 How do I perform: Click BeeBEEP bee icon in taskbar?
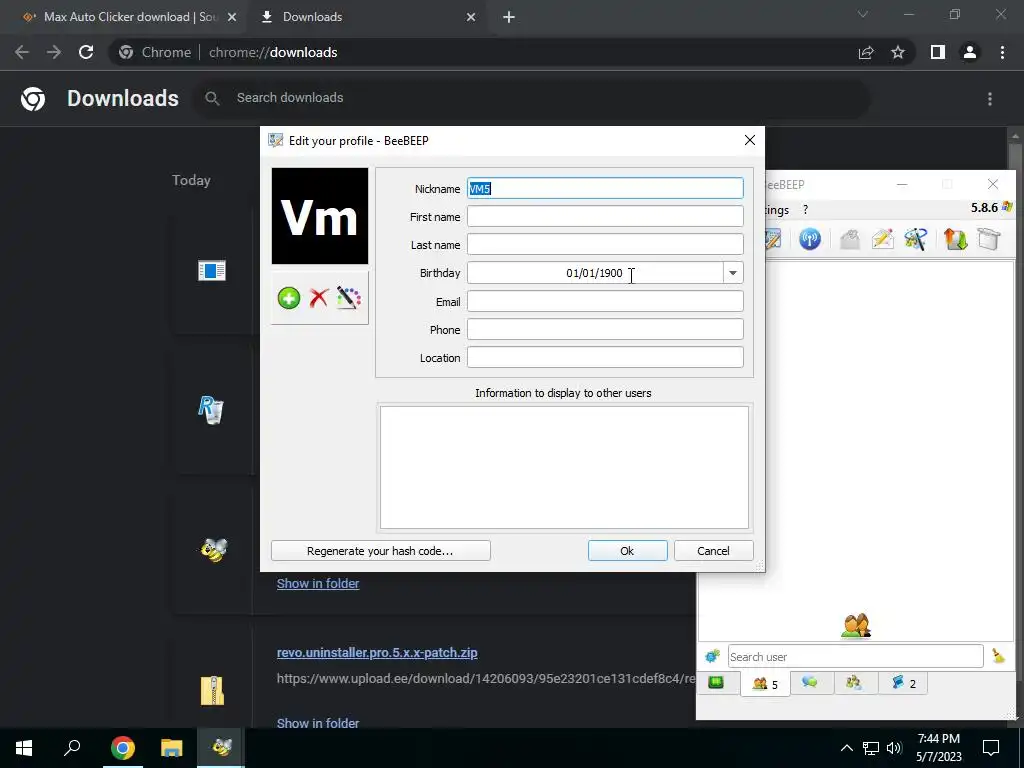(221, 748)
